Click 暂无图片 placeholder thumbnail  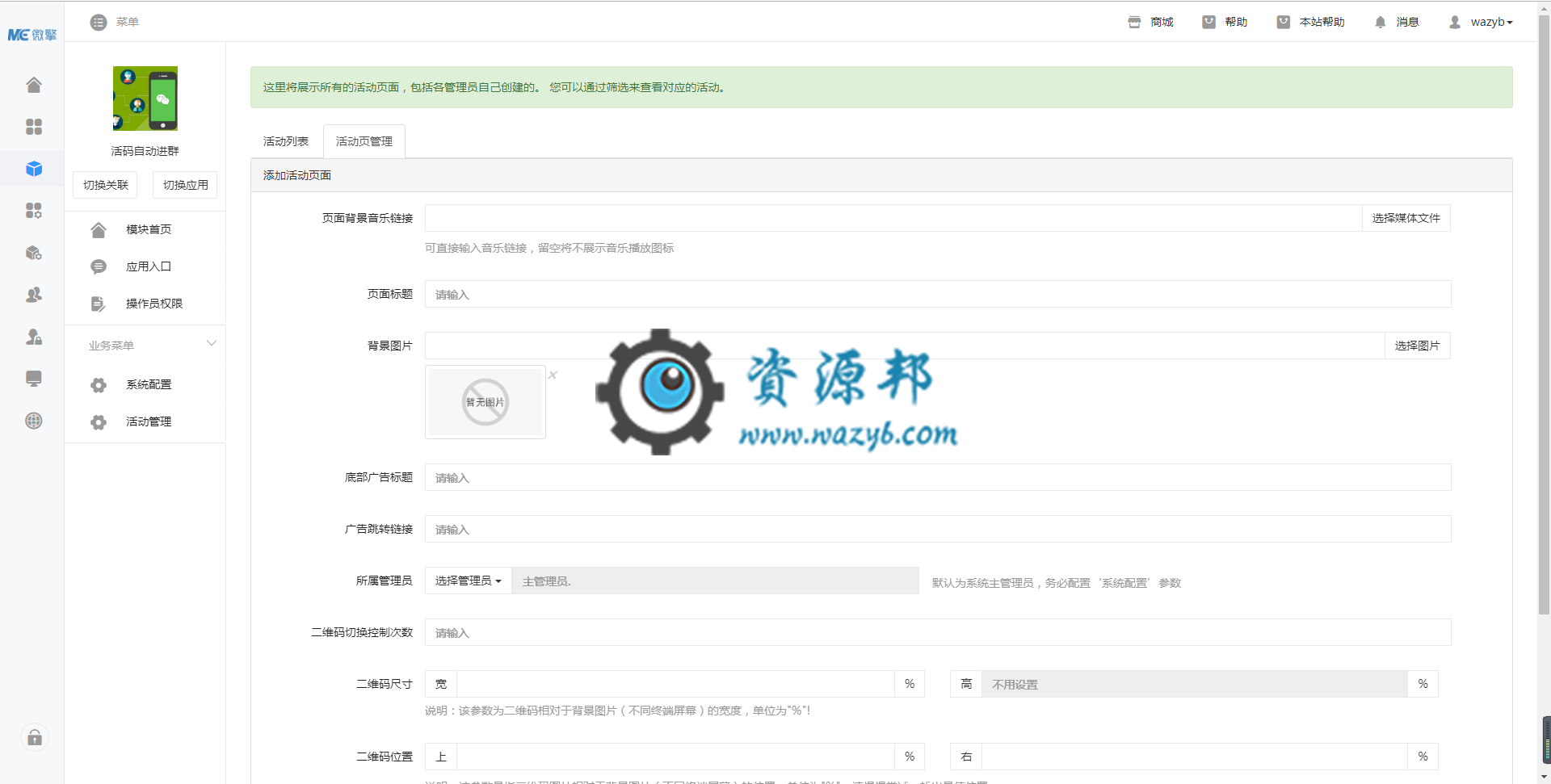coord(485,402)
